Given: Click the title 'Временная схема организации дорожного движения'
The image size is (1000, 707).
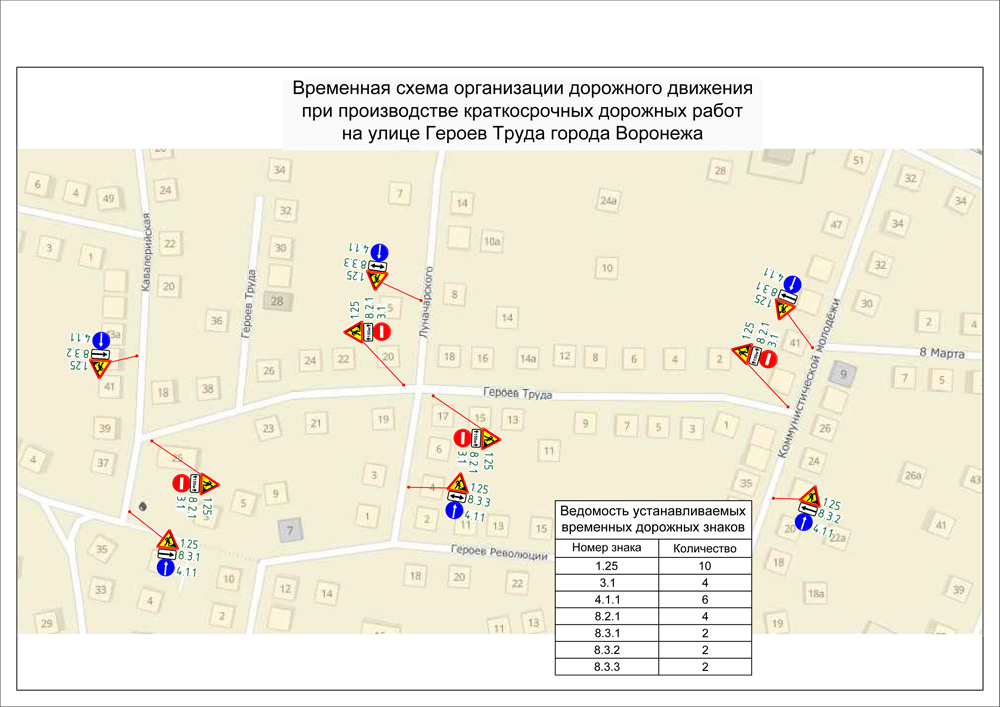Looking at the screenshot, I should pyautogui.click(x=521, y=89).
